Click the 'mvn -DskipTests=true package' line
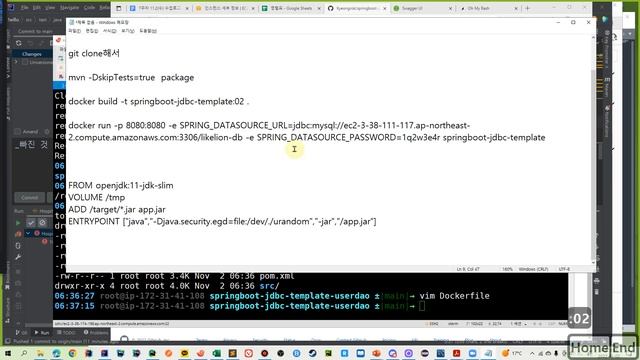The width and height of the screenshot is (640, 360). click(x=131, y=78)
